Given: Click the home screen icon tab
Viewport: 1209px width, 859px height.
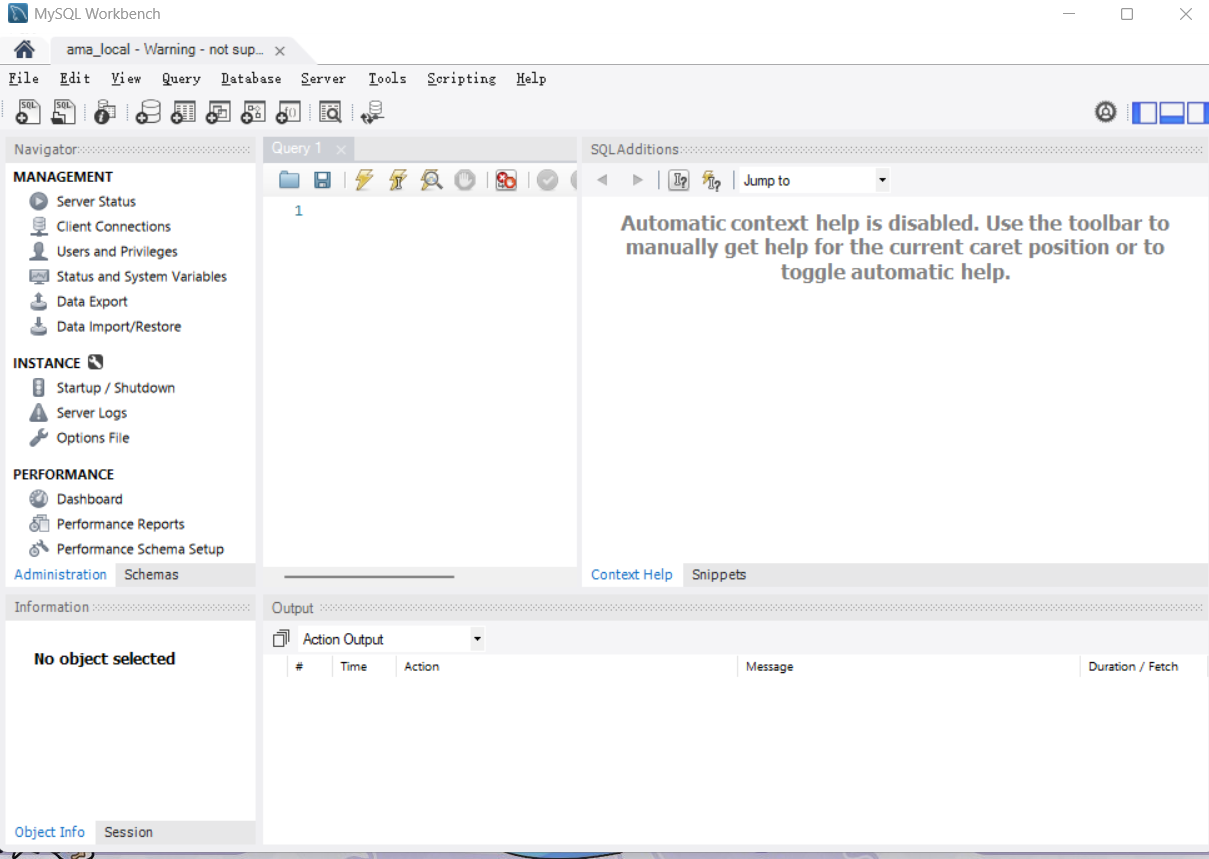Looking at the screenshot, I should pos(24,50).
